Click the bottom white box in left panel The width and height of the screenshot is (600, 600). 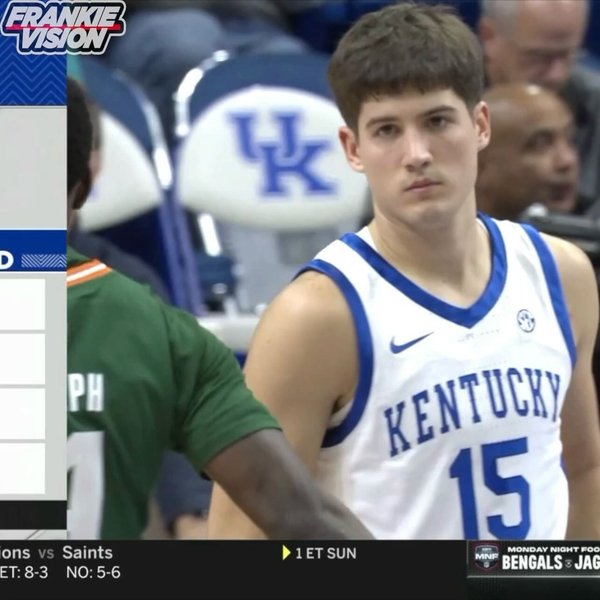tap(23, 468)
